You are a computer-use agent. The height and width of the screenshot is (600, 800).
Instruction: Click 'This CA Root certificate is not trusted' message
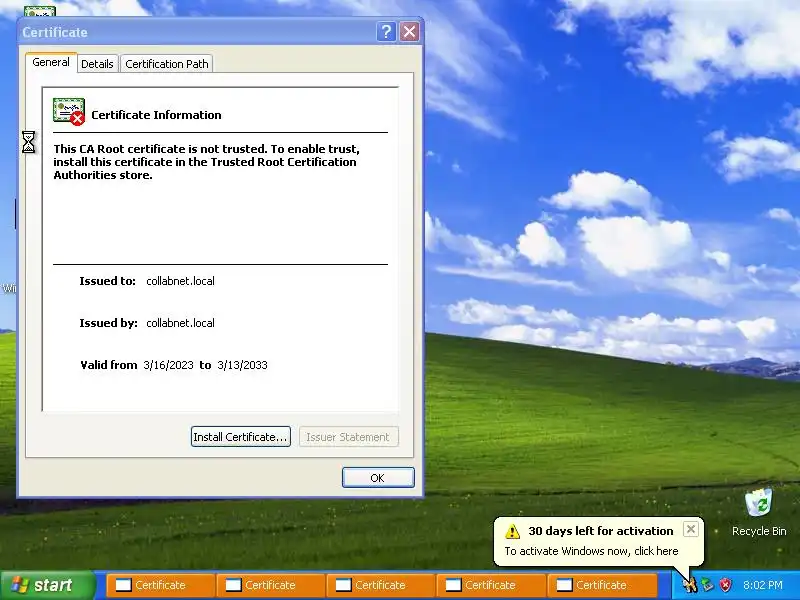[207, 162]
